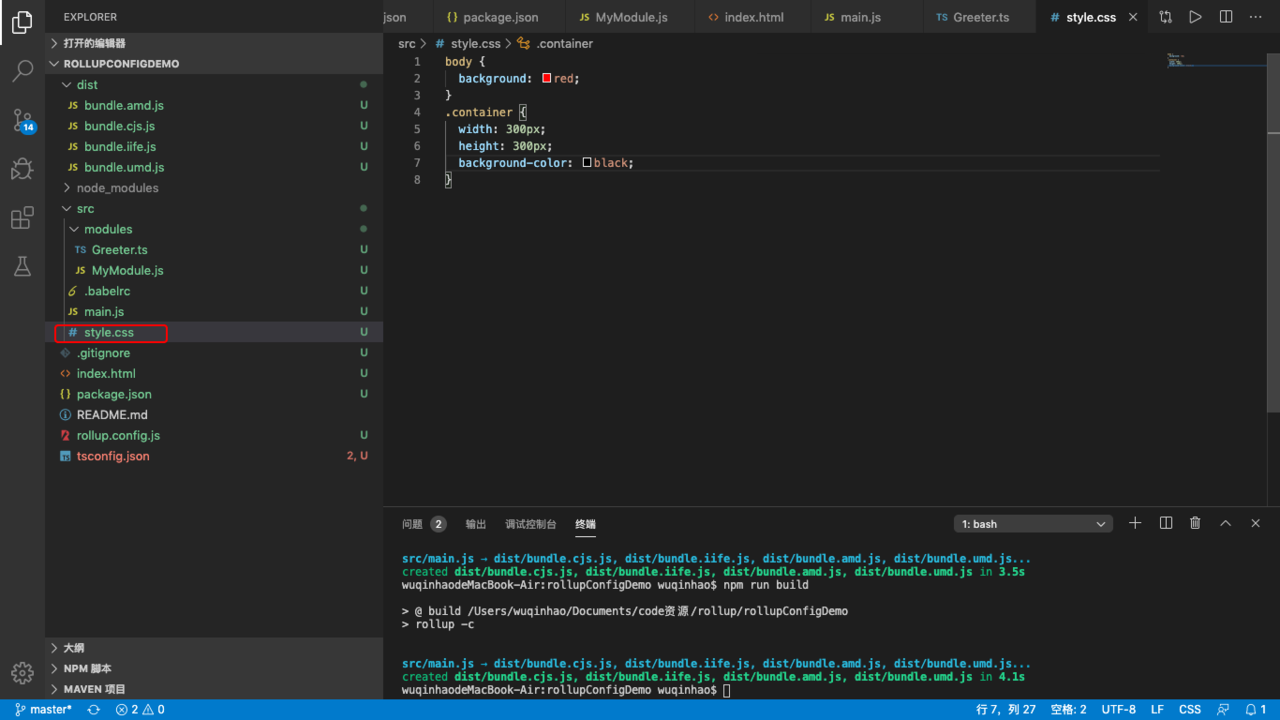This screenshot has height=720, width=1280.
Task: Collapse the modules folder
Action: click(214, 229)
